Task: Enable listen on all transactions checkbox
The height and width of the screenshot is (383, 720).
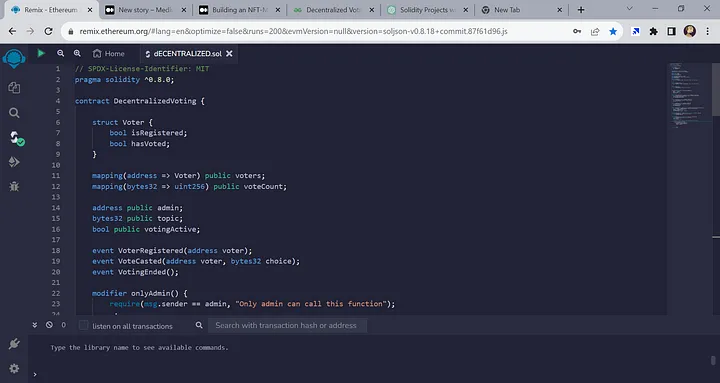Action: (x=83, y=325)
